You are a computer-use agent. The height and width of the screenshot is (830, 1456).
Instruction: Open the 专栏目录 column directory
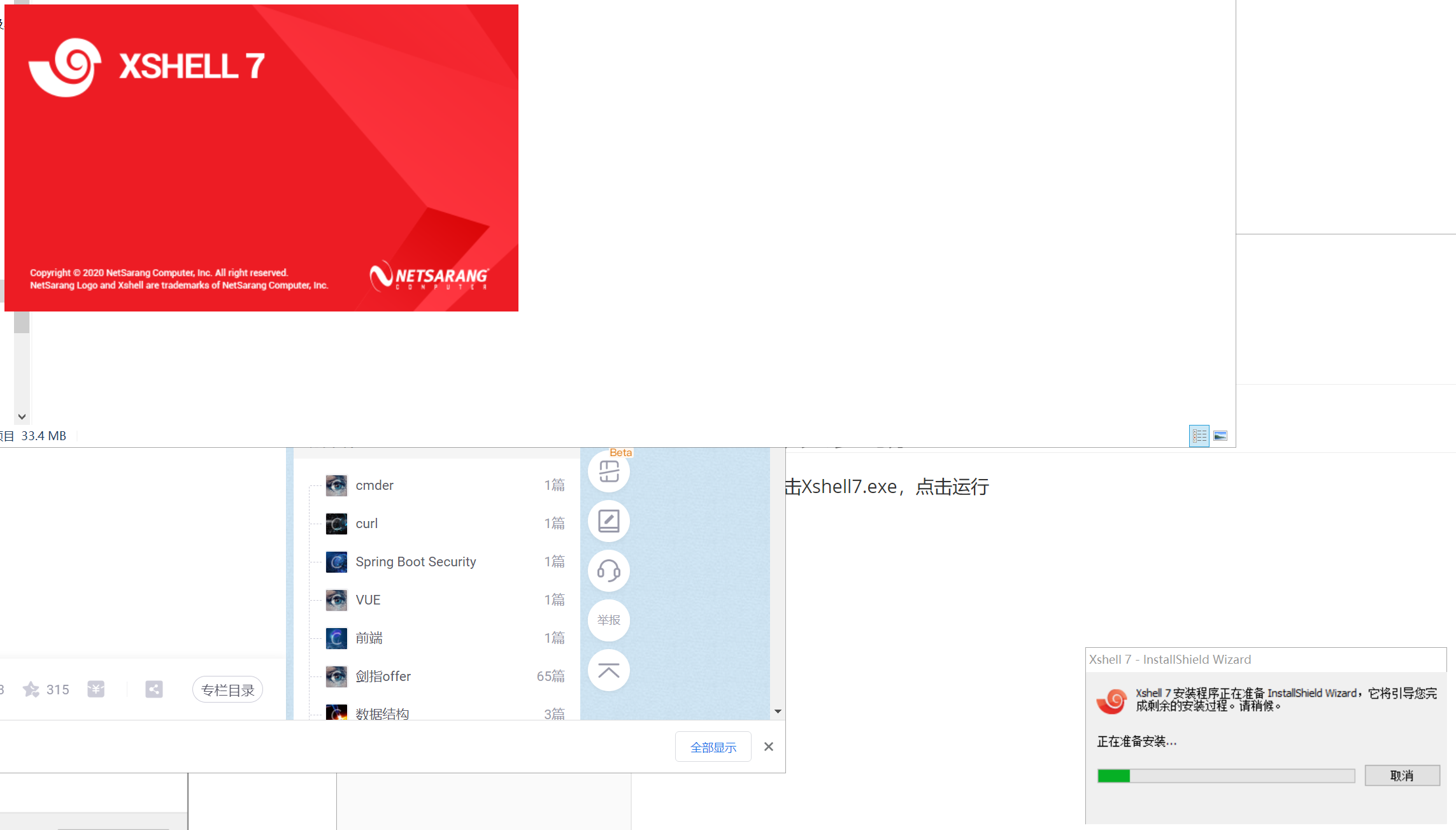227,689
